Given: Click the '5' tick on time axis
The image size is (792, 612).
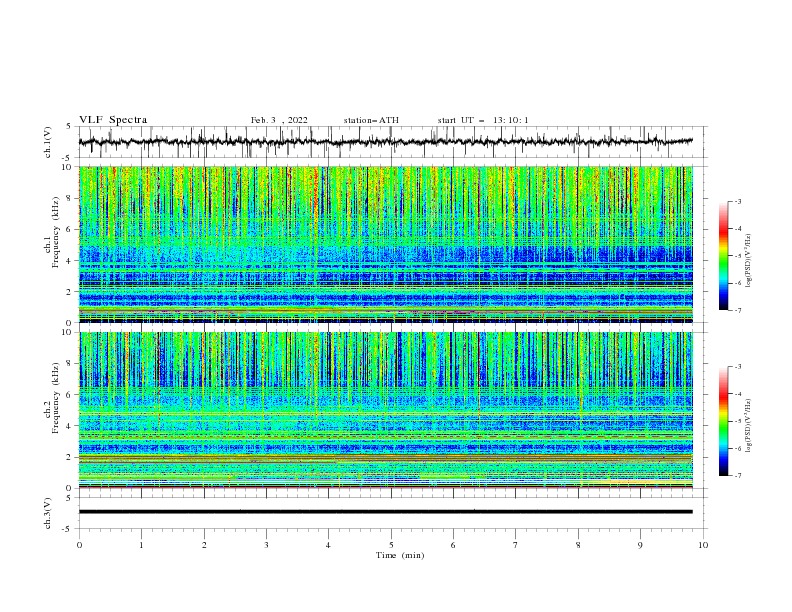Looking at the screenshot, I should pos(391,545).
